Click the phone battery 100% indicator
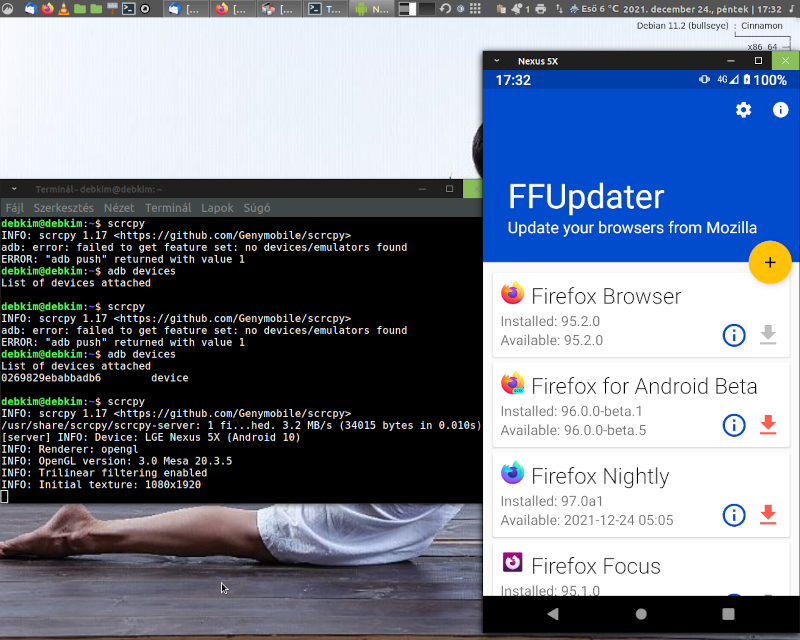Image resolution: width=800 pixels, height=640 pixels. pos(765,80)
